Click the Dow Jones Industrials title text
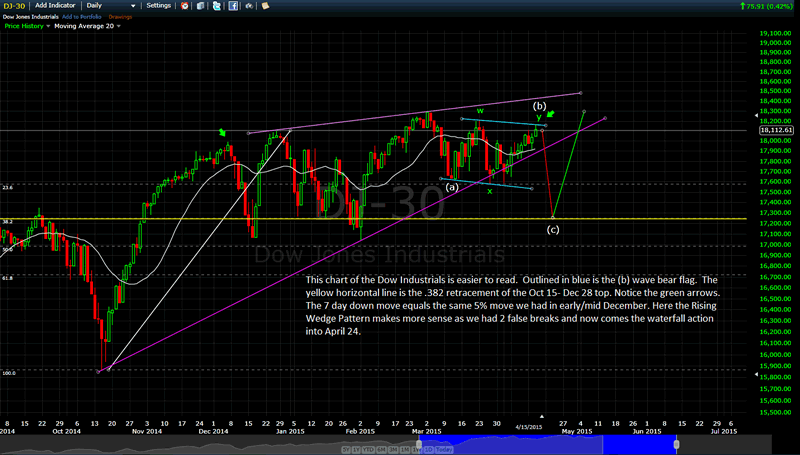The image size is (800, 455). 31,17
